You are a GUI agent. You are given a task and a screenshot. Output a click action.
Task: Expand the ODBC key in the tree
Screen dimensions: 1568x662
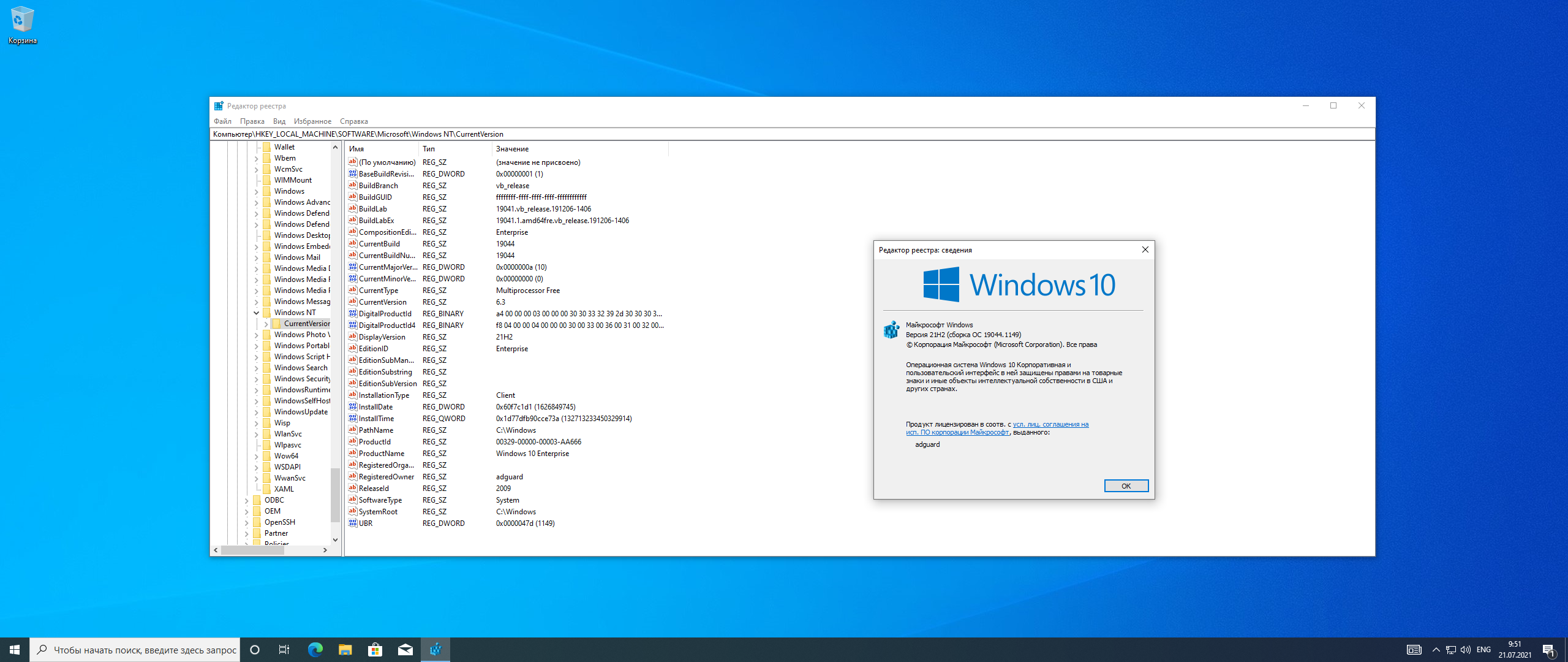(x=247, y=500)
